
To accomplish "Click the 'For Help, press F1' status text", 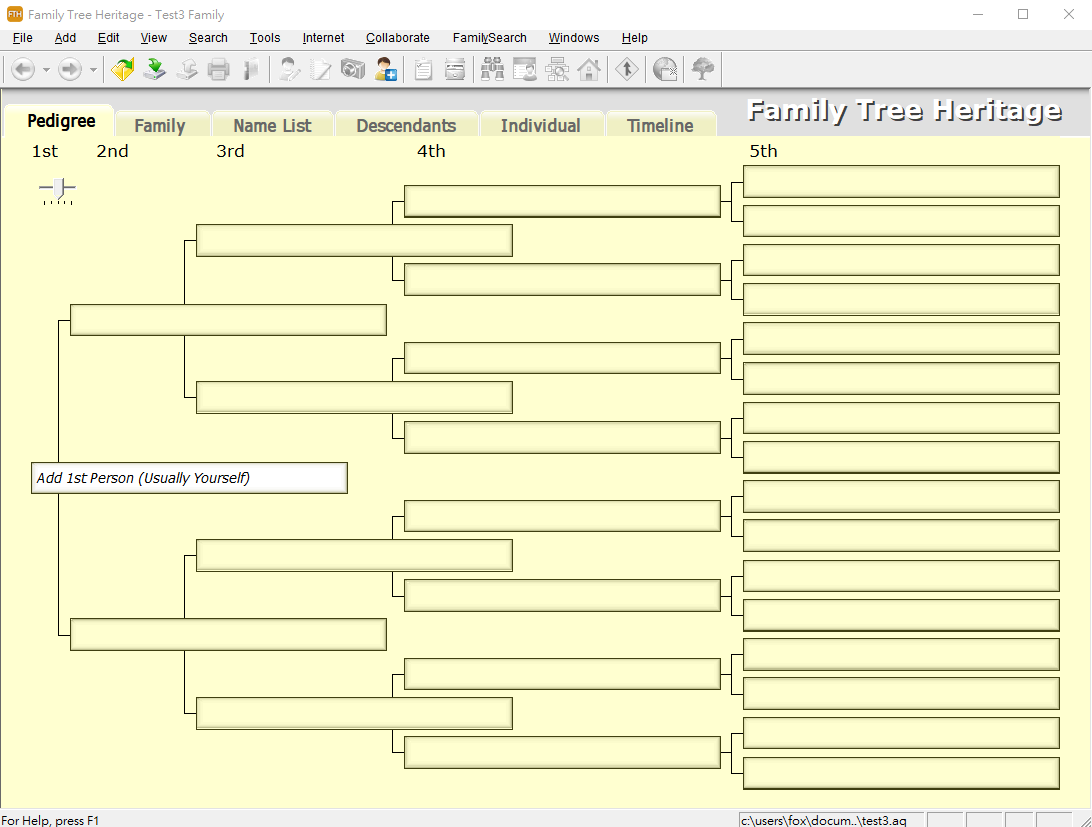I will pos(50,820).
